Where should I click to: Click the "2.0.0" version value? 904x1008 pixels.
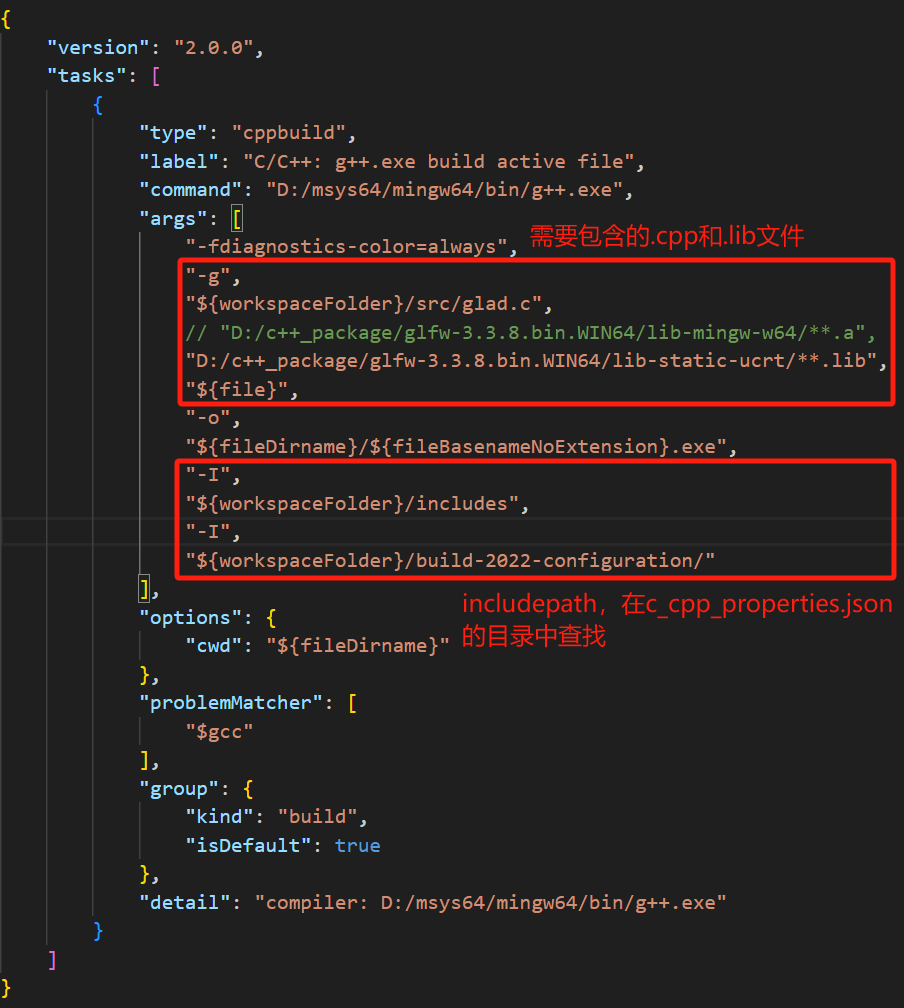point(213,48)
